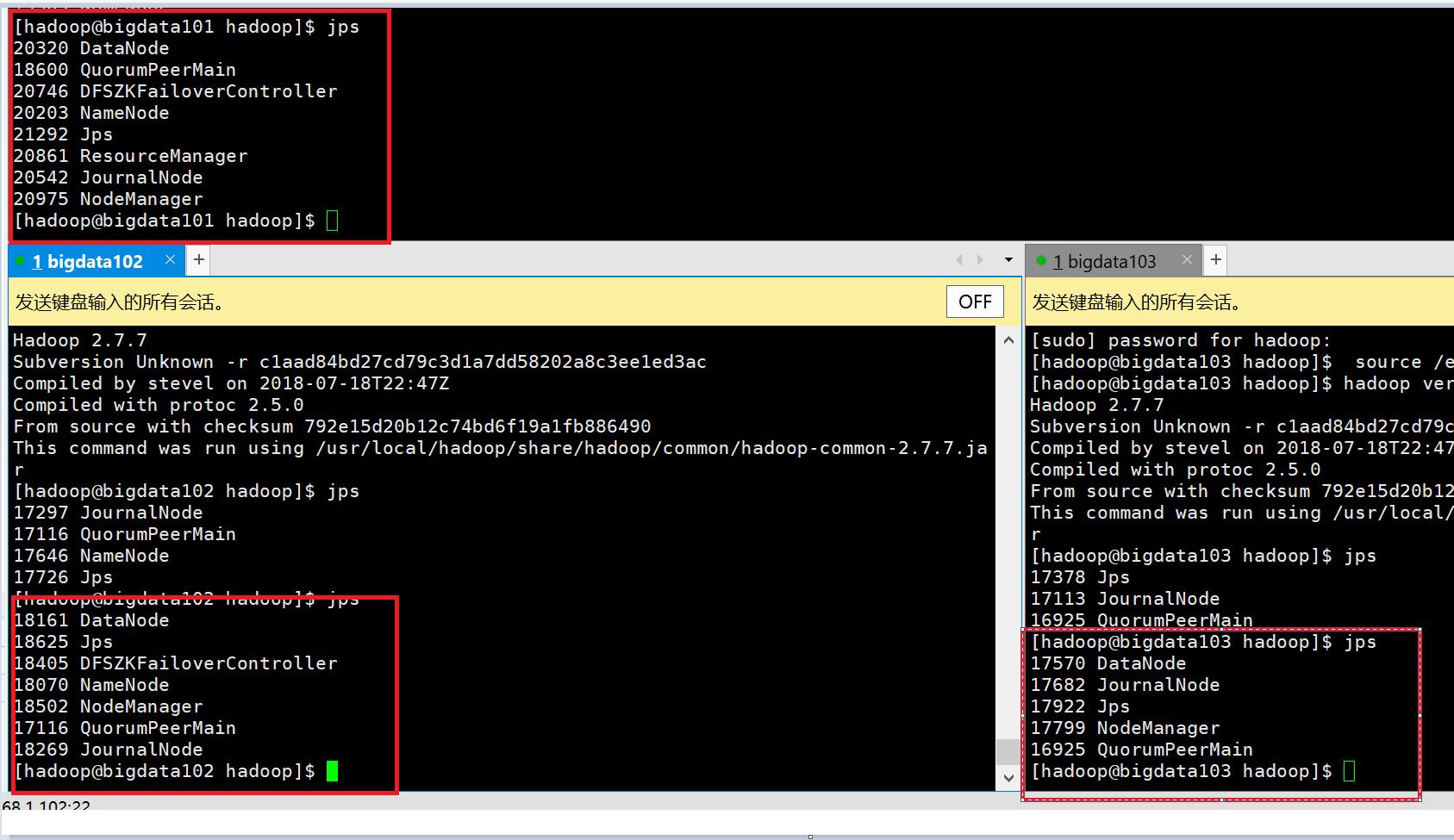The width and height of the screenshot is (1454, 840).
Task: Click the '18070 NameNode' line
Action: pos(91,685)
